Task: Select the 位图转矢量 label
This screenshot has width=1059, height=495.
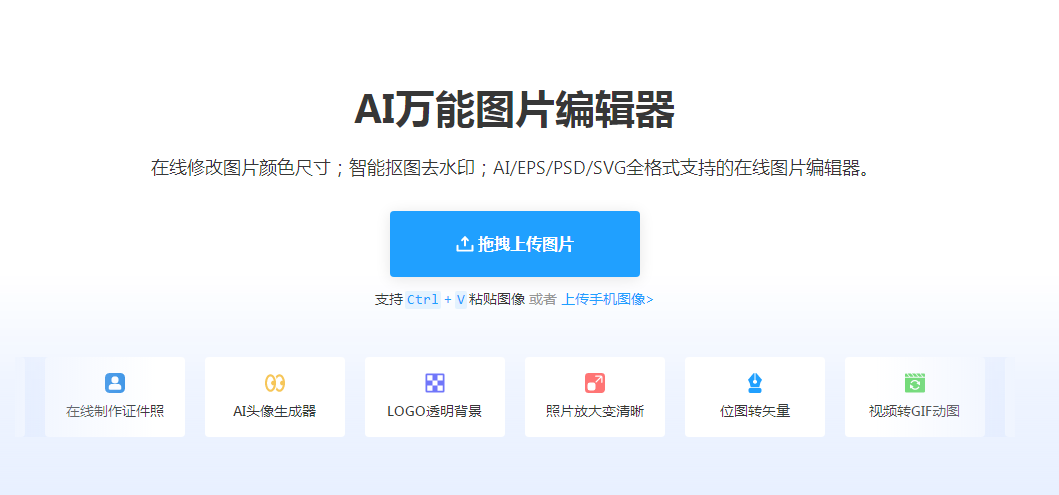Action: point(755,411)
